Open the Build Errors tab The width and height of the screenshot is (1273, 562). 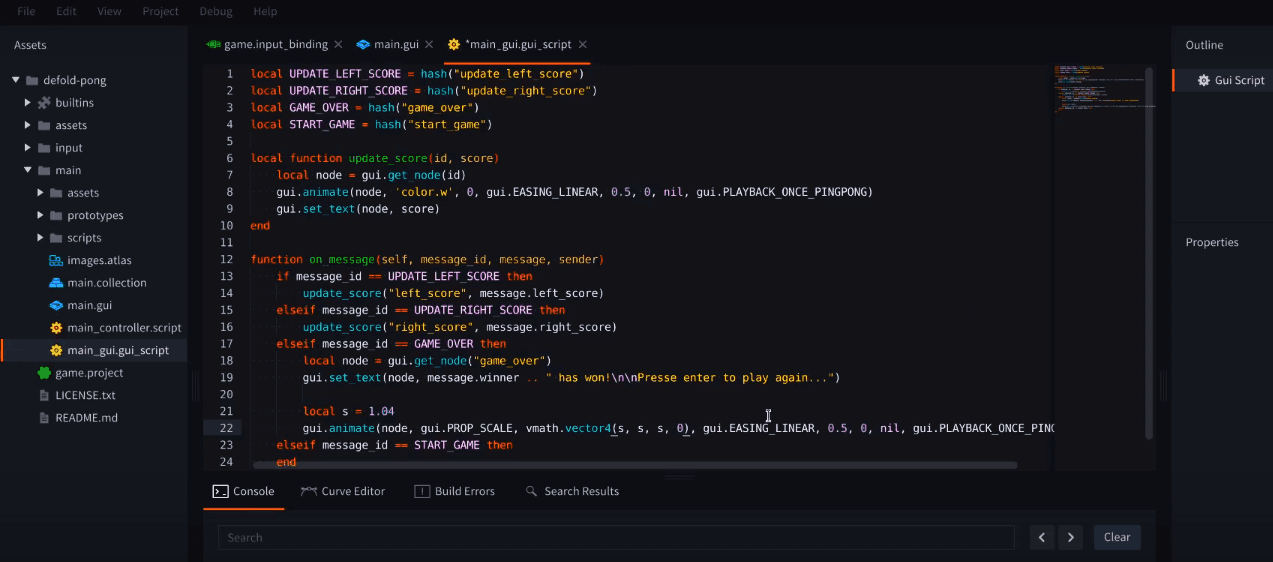click(454, 491)
